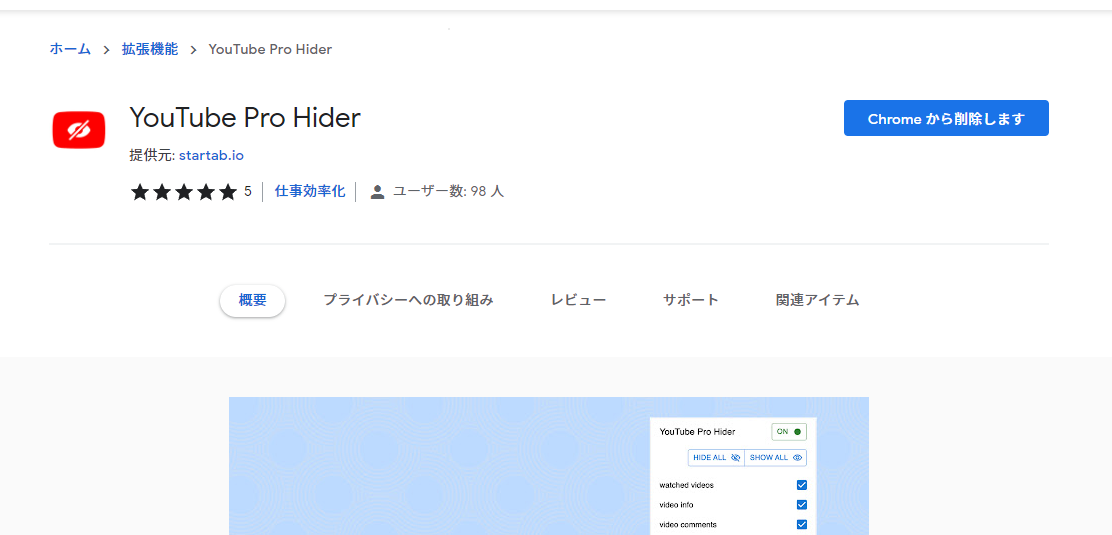Select the 概要 tab
The image size is (1112, 535).
pyautogui.click(x=252, y=300)
